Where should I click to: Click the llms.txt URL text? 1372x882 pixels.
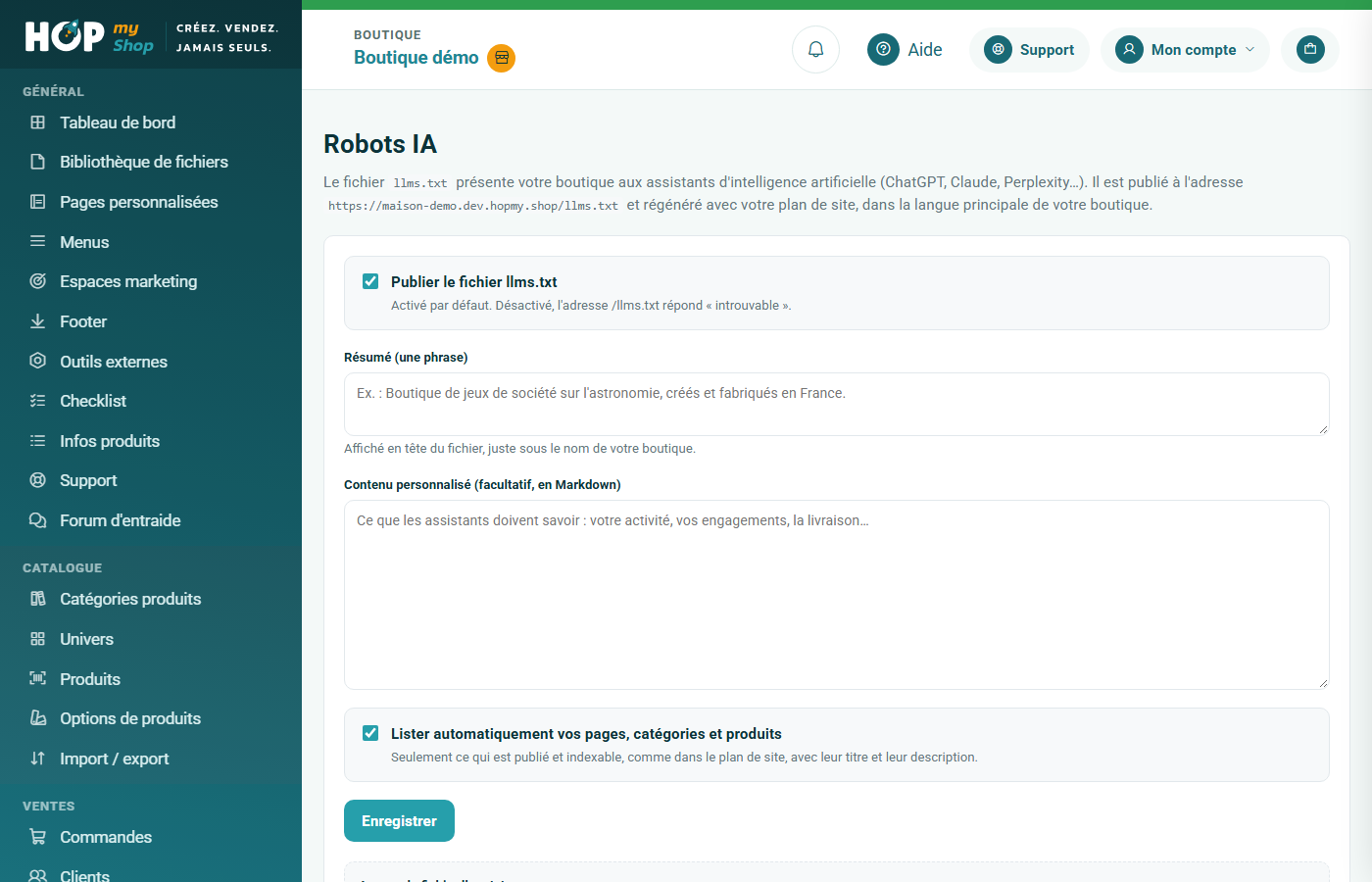pos(473,206)
